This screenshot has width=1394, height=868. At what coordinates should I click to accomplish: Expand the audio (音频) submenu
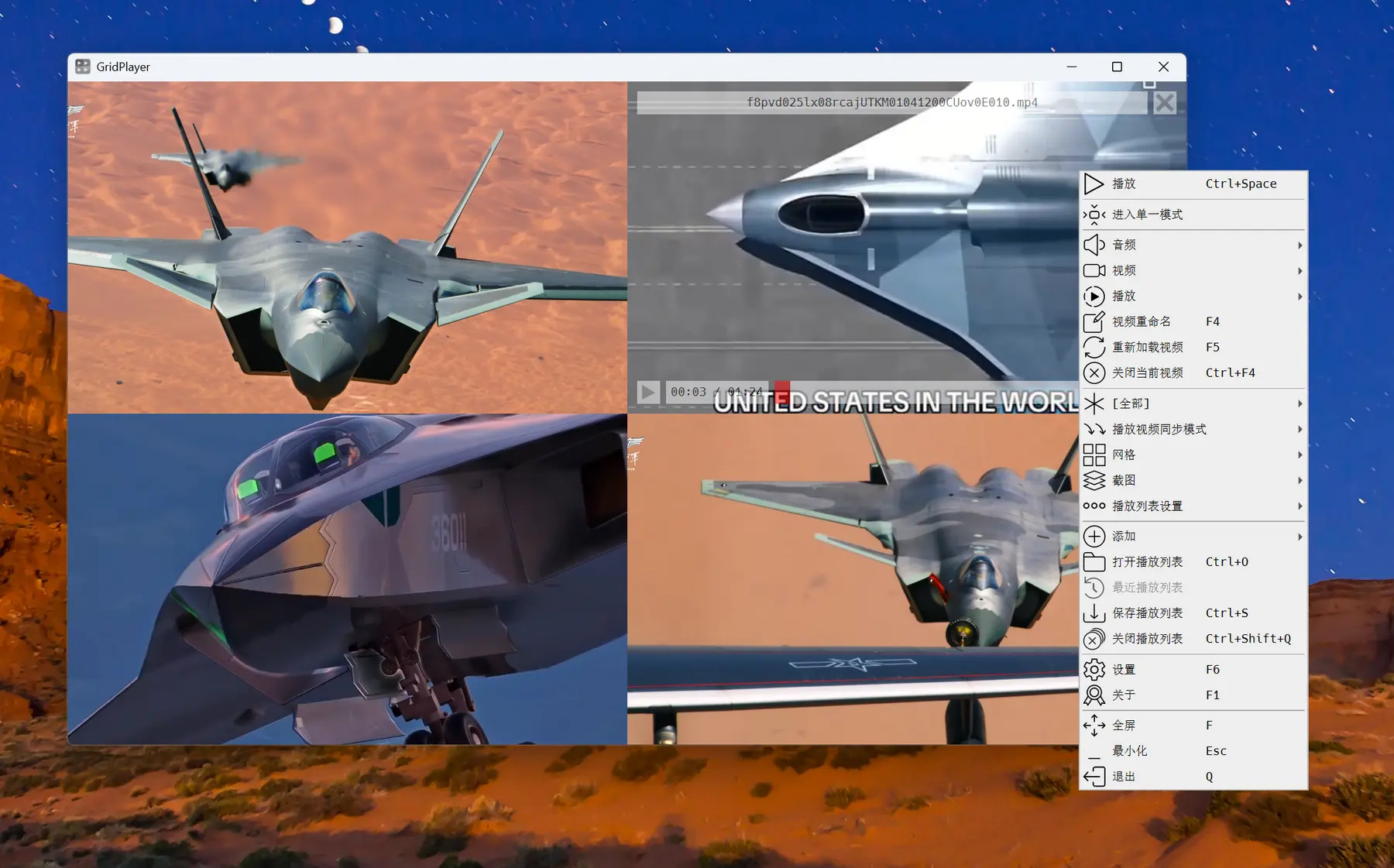pyautogui.click(x=1193, y=245)
